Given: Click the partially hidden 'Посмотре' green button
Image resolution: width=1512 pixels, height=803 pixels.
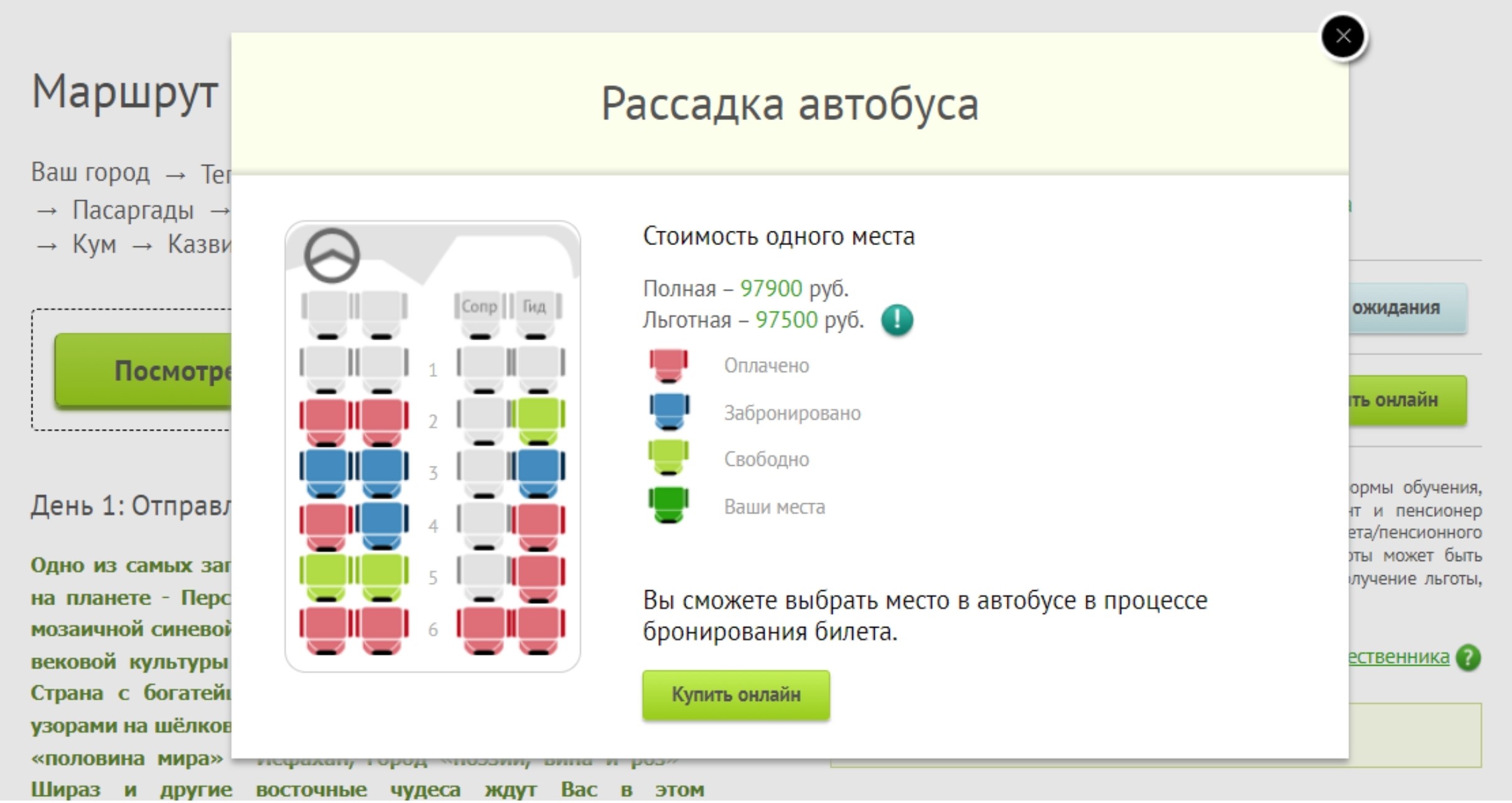Looking at the screenshot, I should click(x=144, y=371).
